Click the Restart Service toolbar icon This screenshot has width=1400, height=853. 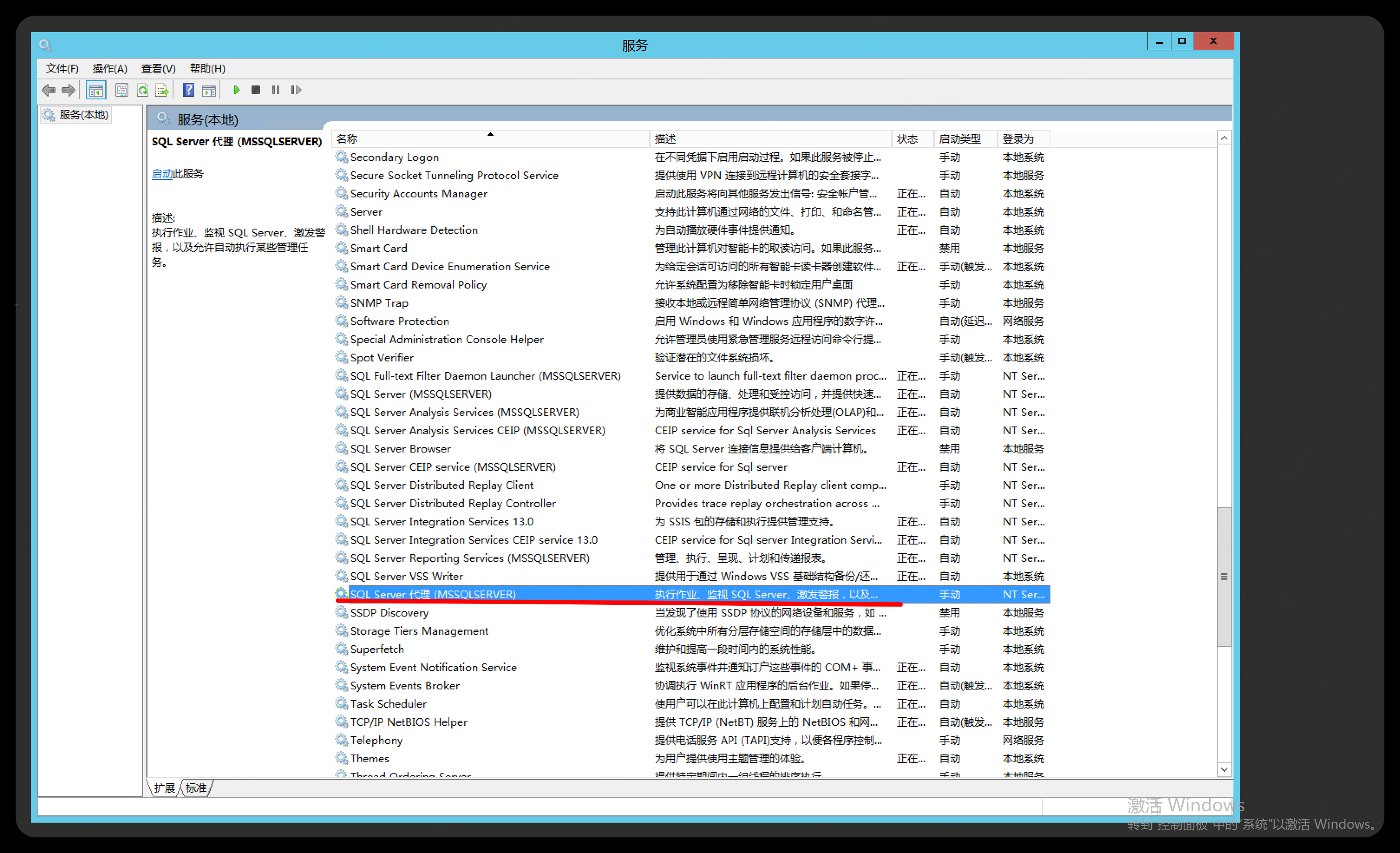point(296,90)
